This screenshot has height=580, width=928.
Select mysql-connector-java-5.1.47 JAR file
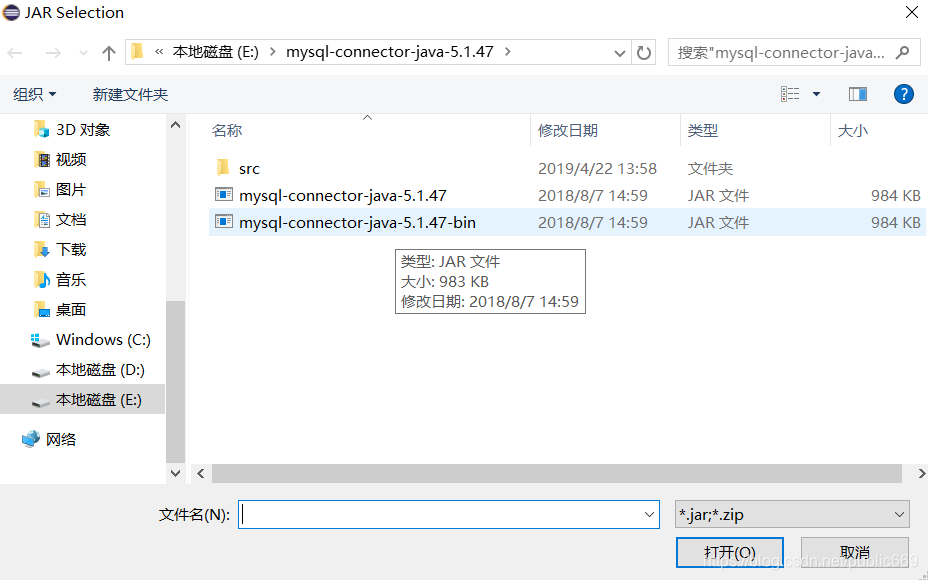[343, 195]
